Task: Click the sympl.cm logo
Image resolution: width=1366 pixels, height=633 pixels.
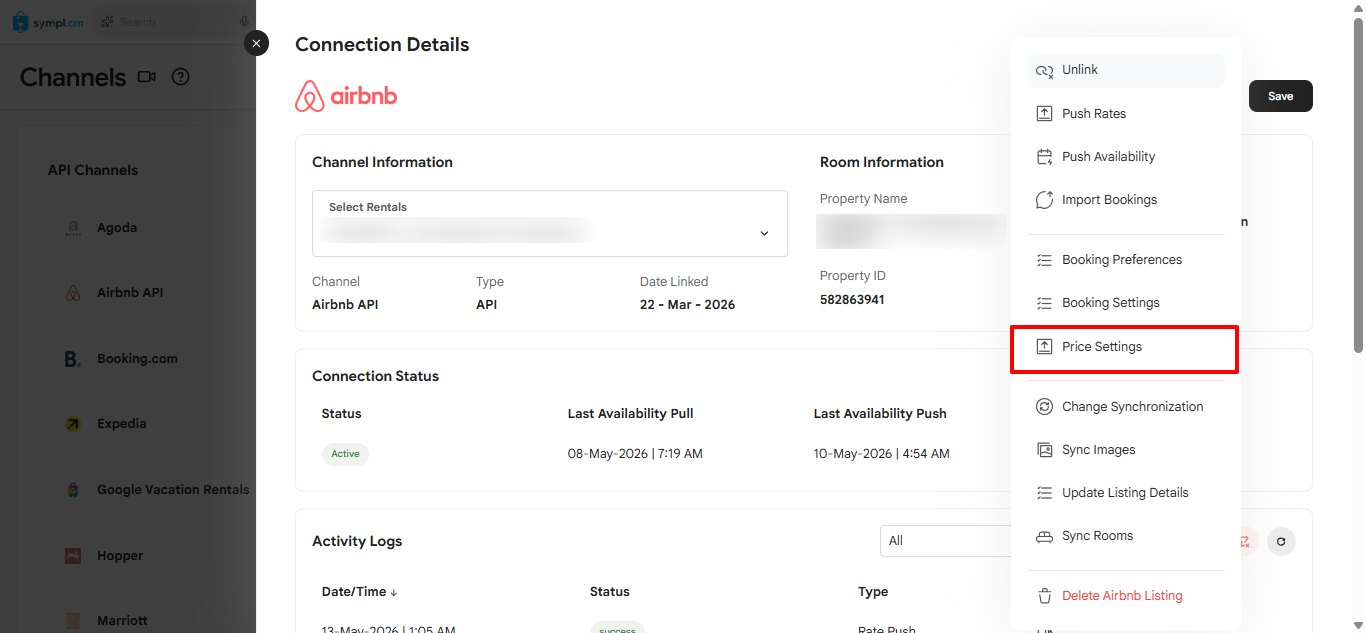Action: tap(48, 22)
